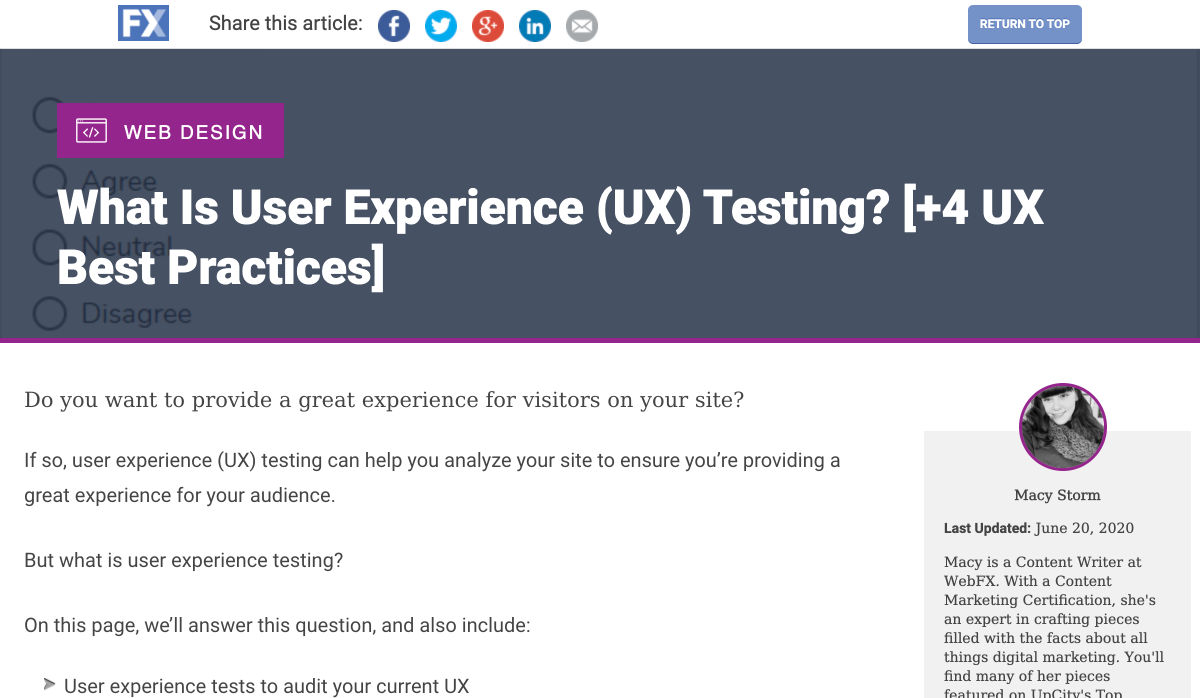Screen dimensions: 1200x698
Task: Click the WebFX FX logo
Action: click(x=143, y=23)
